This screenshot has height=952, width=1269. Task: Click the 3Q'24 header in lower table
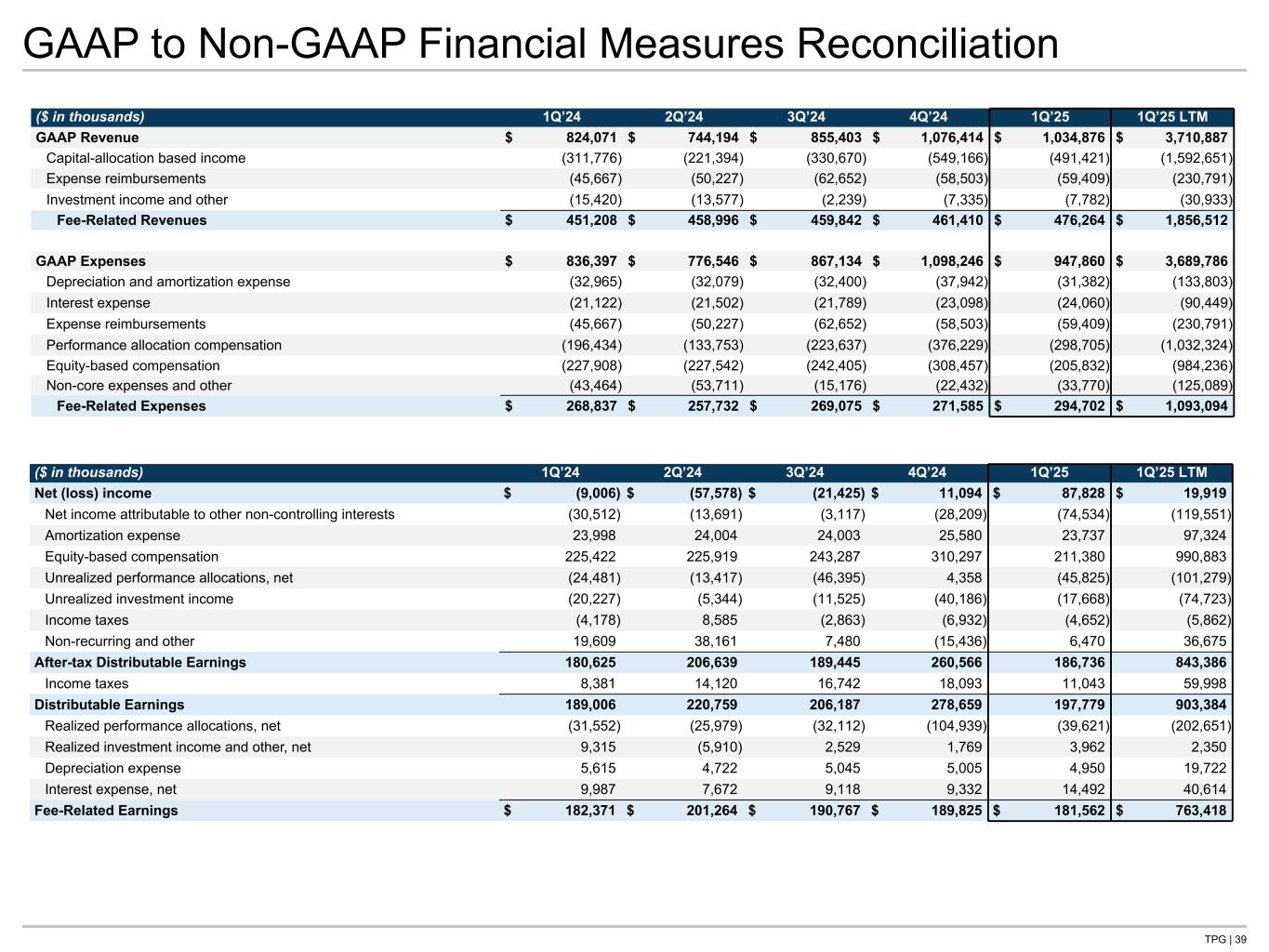coord(805,472)
